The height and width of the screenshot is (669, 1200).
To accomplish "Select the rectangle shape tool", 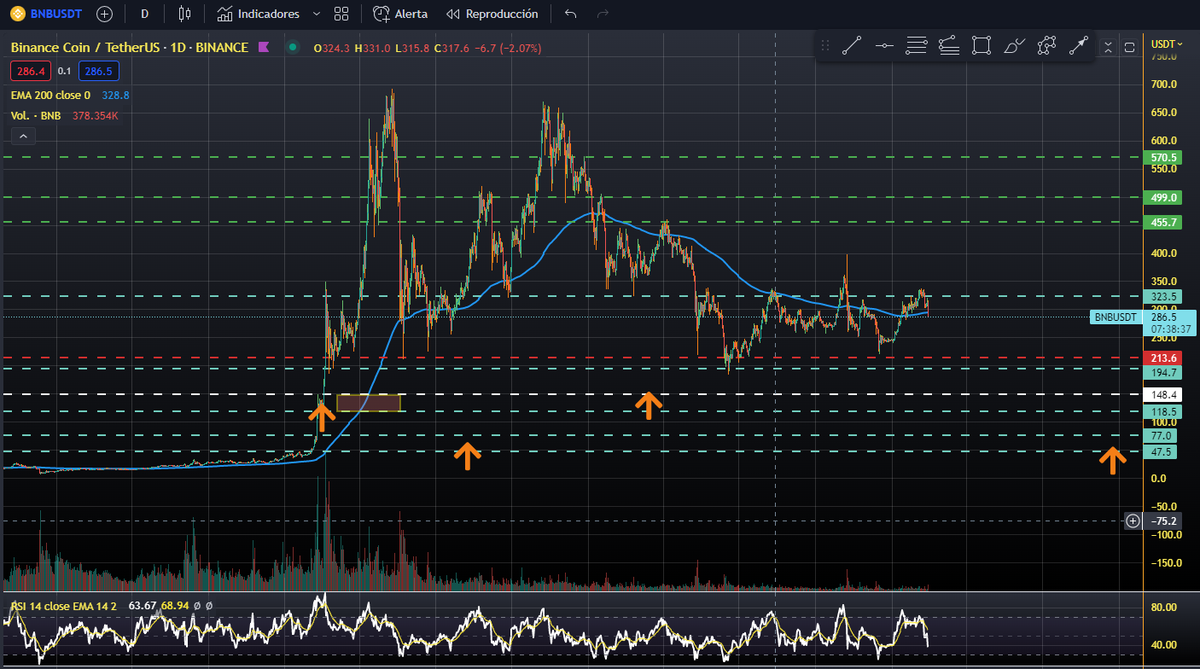I will click(981, 46).
